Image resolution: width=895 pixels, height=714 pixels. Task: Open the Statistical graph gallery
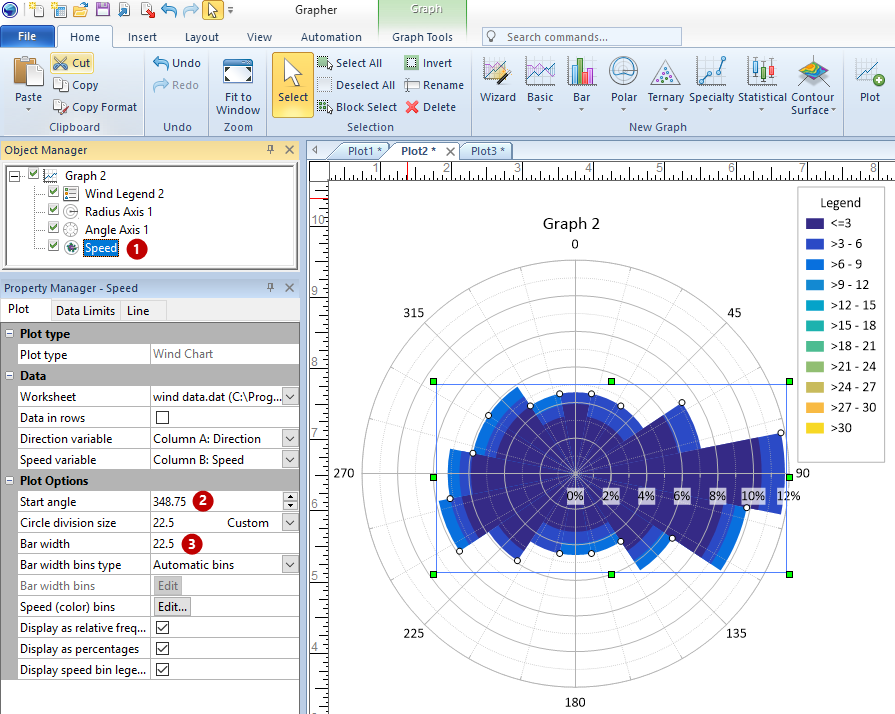click(762, 82)
